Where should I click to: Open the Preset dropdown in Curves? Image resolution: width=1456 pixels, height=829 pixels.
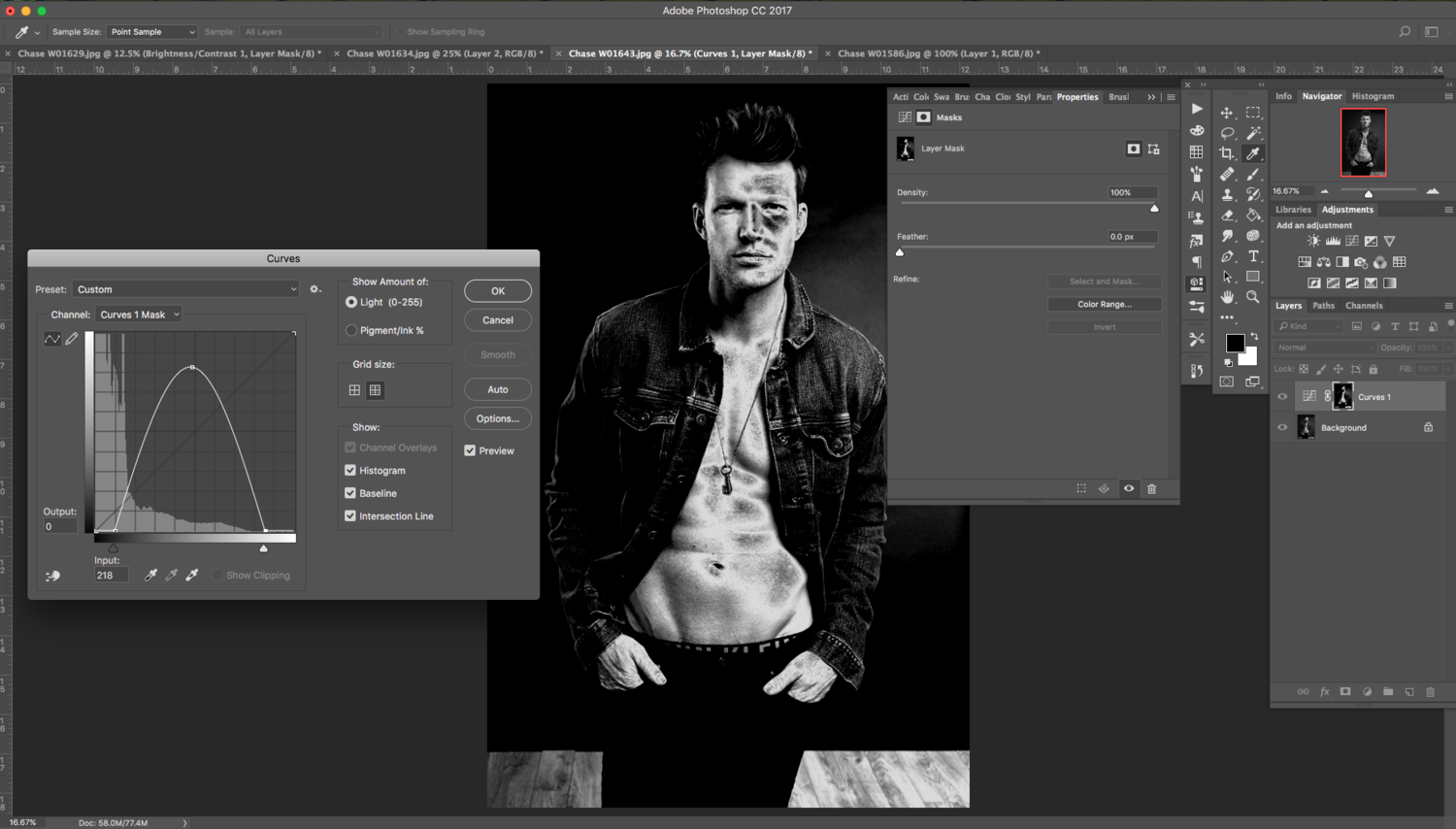[x=184, y=288]
